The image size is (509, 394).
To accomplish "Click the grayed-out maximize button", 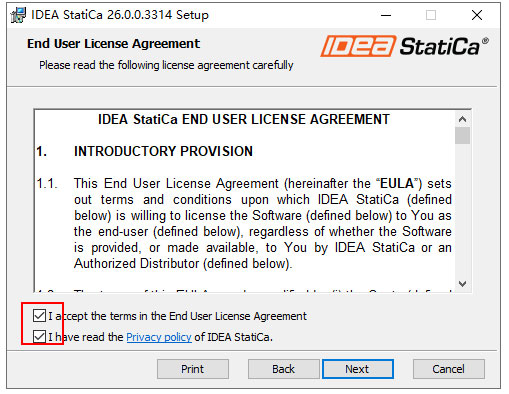I will [x=431, y=15].
